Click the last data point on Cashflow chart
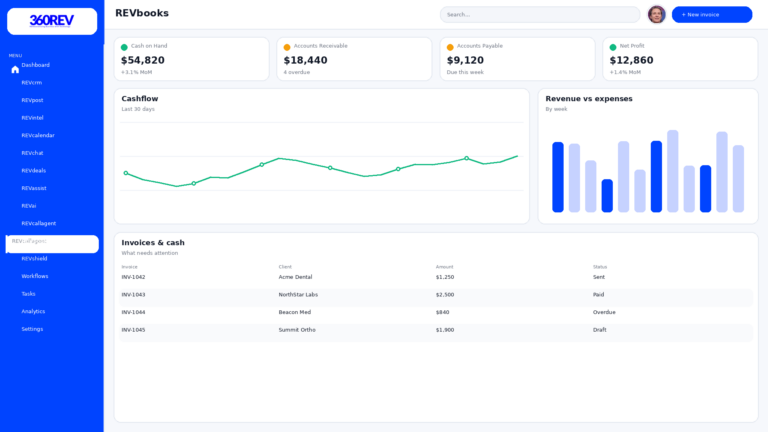This screenshot has height=432, width=768. click(x=518, y=156)
